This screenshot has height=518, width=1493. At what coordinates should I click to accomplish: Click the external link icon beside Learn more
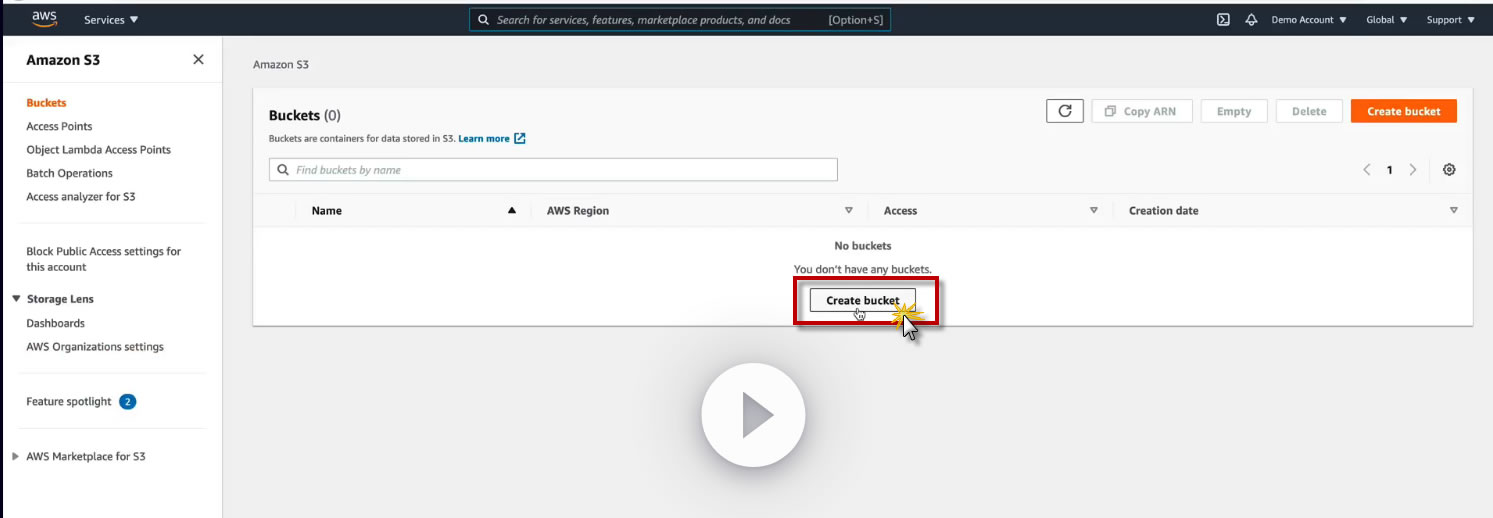(520, 138)
